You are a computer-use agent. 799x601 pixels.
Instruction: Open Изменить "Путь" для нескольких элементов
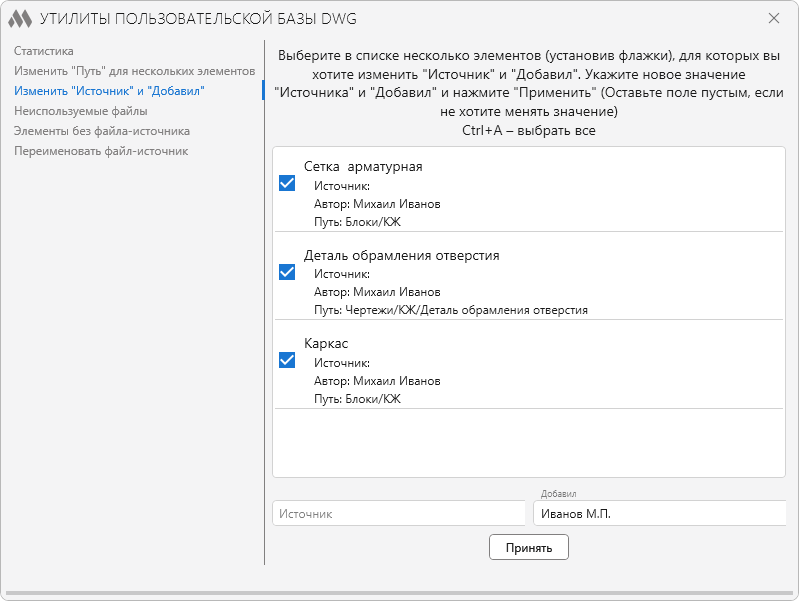[135, 71]
